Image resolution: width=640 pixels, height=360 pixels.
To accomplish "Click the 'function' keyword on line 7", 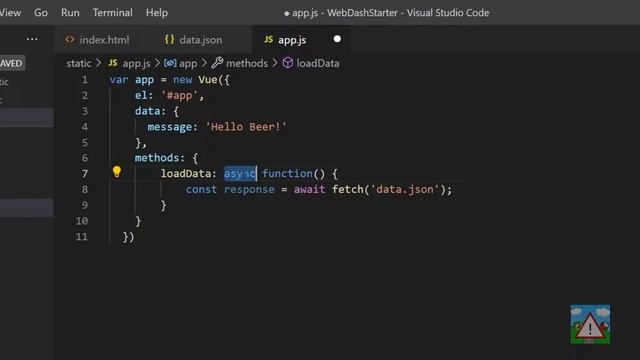I will 287,173.
